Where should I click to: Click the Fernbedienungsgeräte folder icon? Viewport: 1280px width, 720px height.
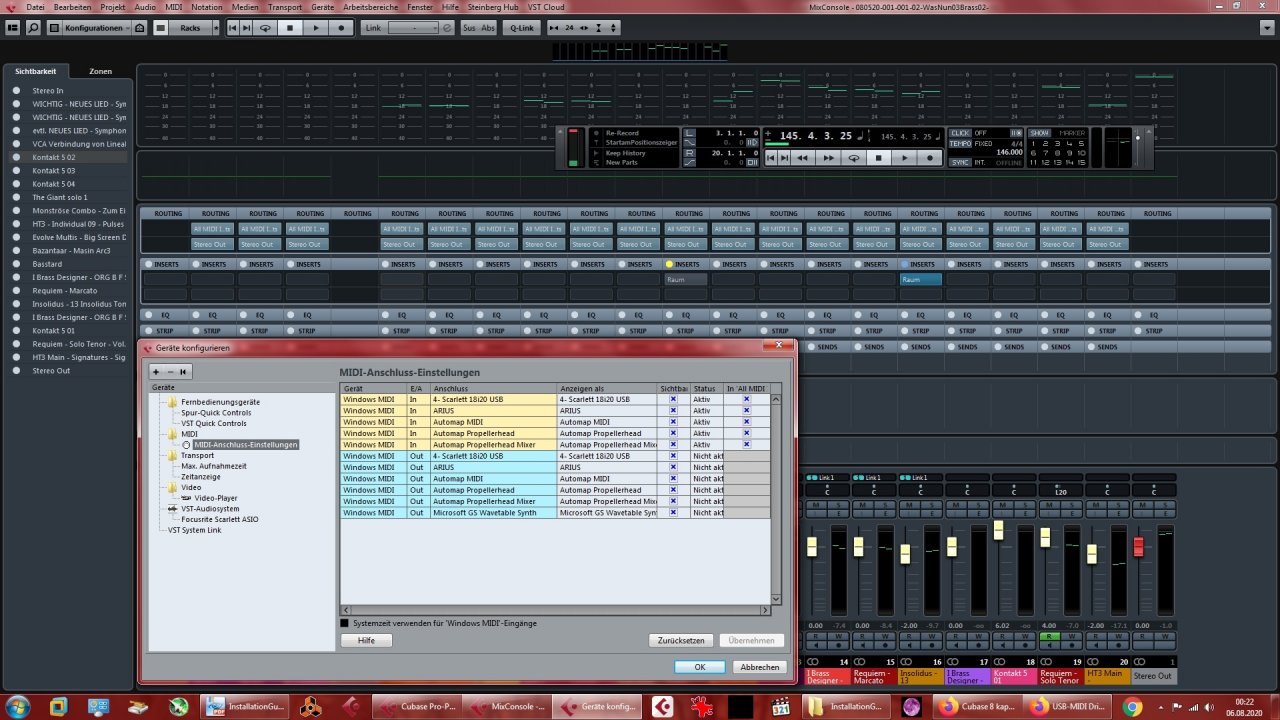pyautogui.click(x=172, y=402)
